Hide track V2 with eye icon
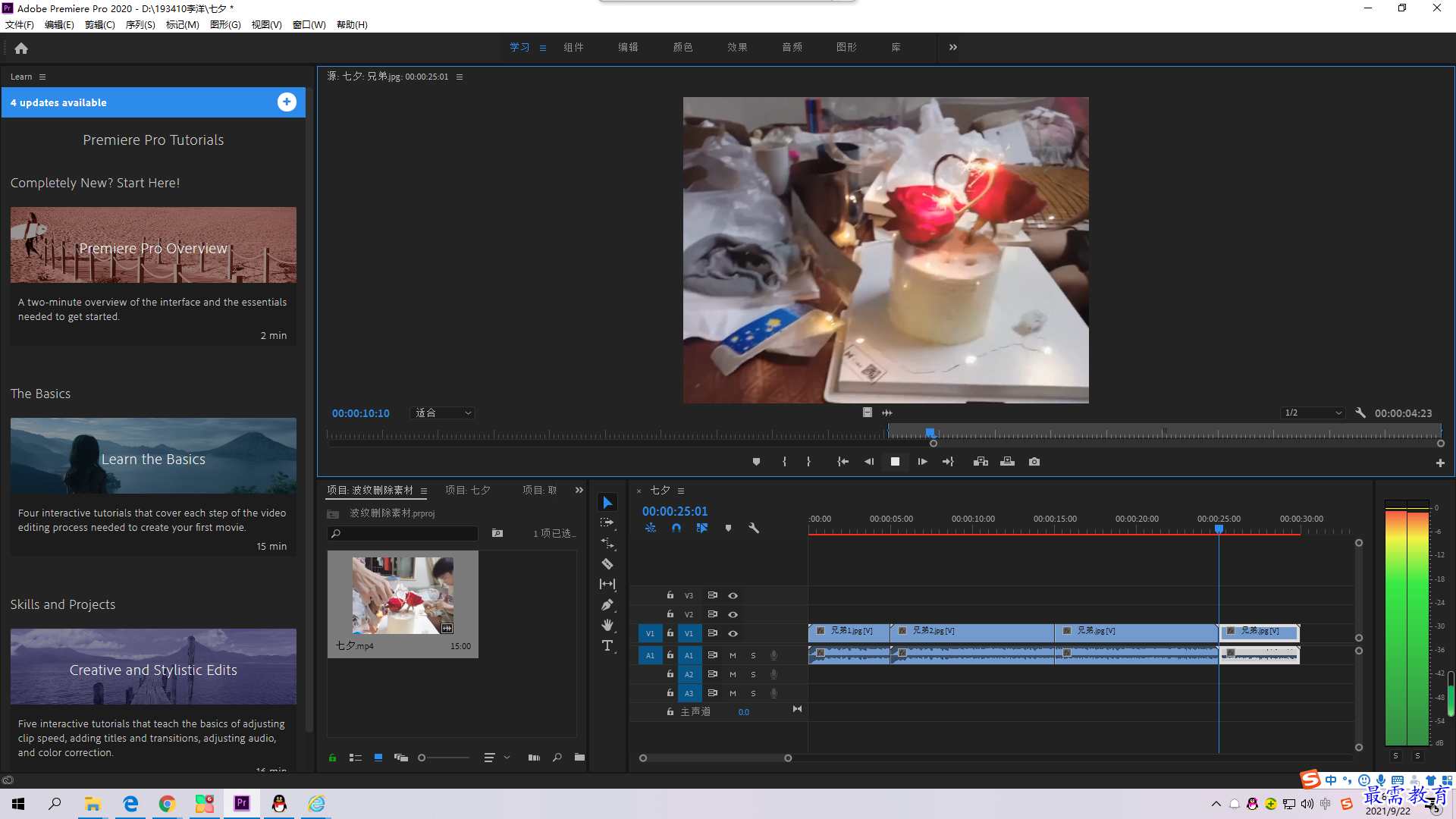This screenshot has width=1456, height=819. (x=733, y=614)
